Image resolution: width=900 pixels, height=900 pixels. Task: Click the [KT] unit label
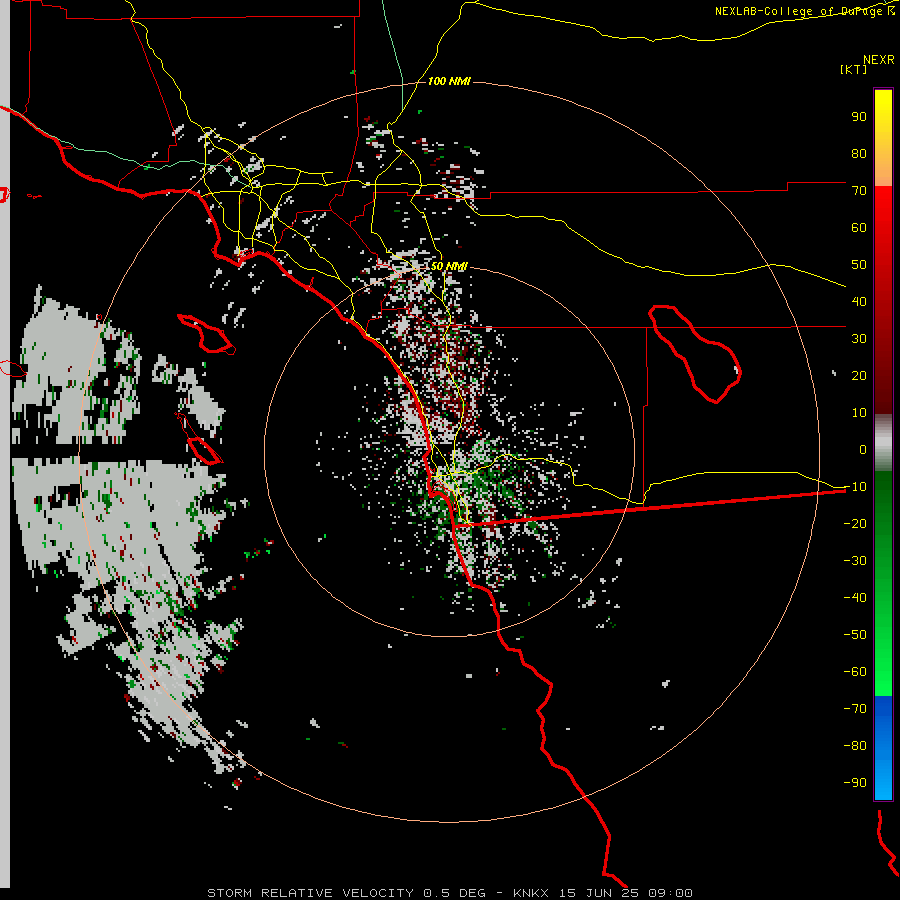click(854, 69)
